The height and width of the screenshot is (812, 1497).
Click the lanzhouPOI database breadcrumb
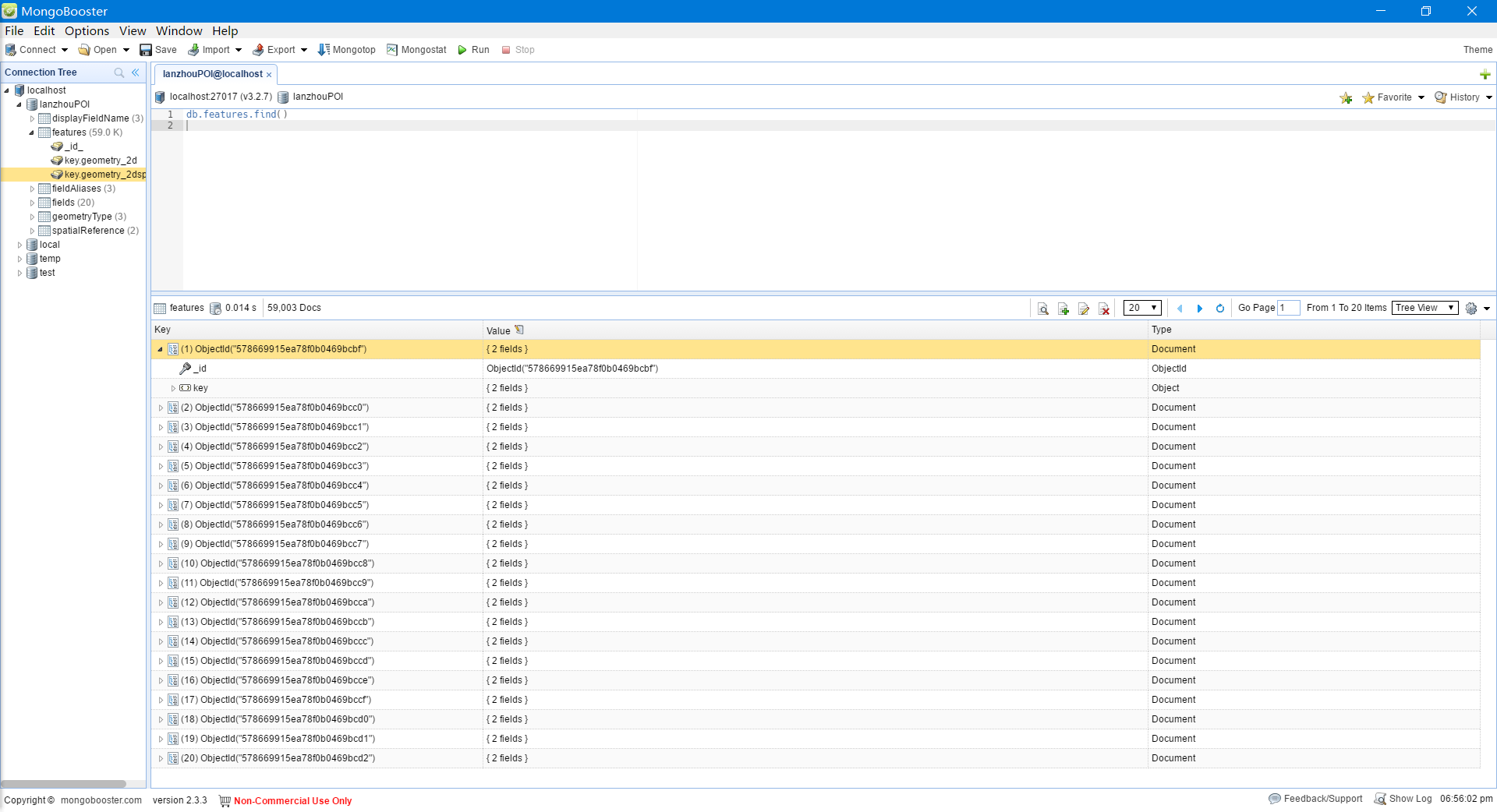pos(310,97)
